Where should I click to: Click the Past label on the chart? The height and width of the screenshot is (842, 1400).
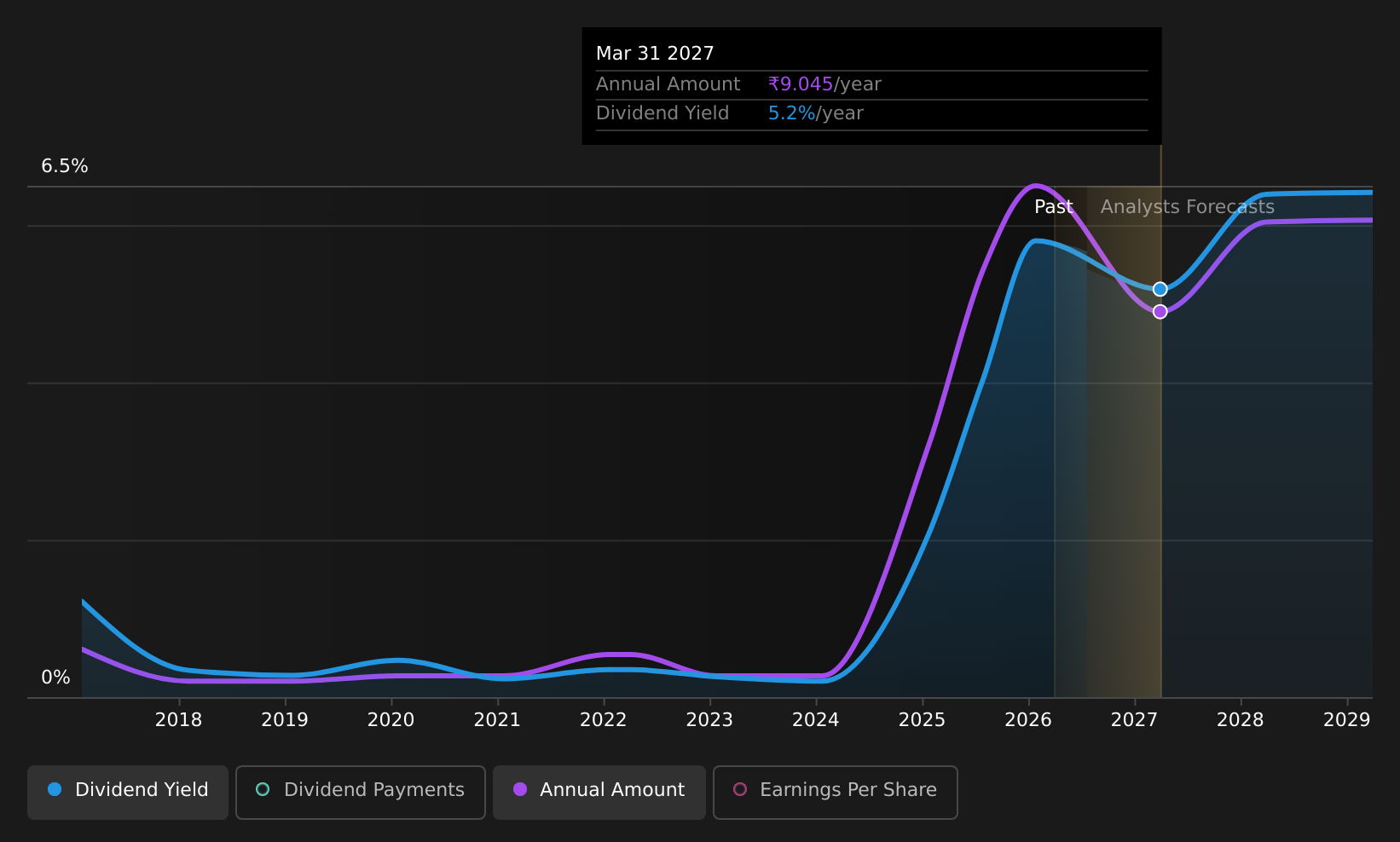tap(1053, 206)
